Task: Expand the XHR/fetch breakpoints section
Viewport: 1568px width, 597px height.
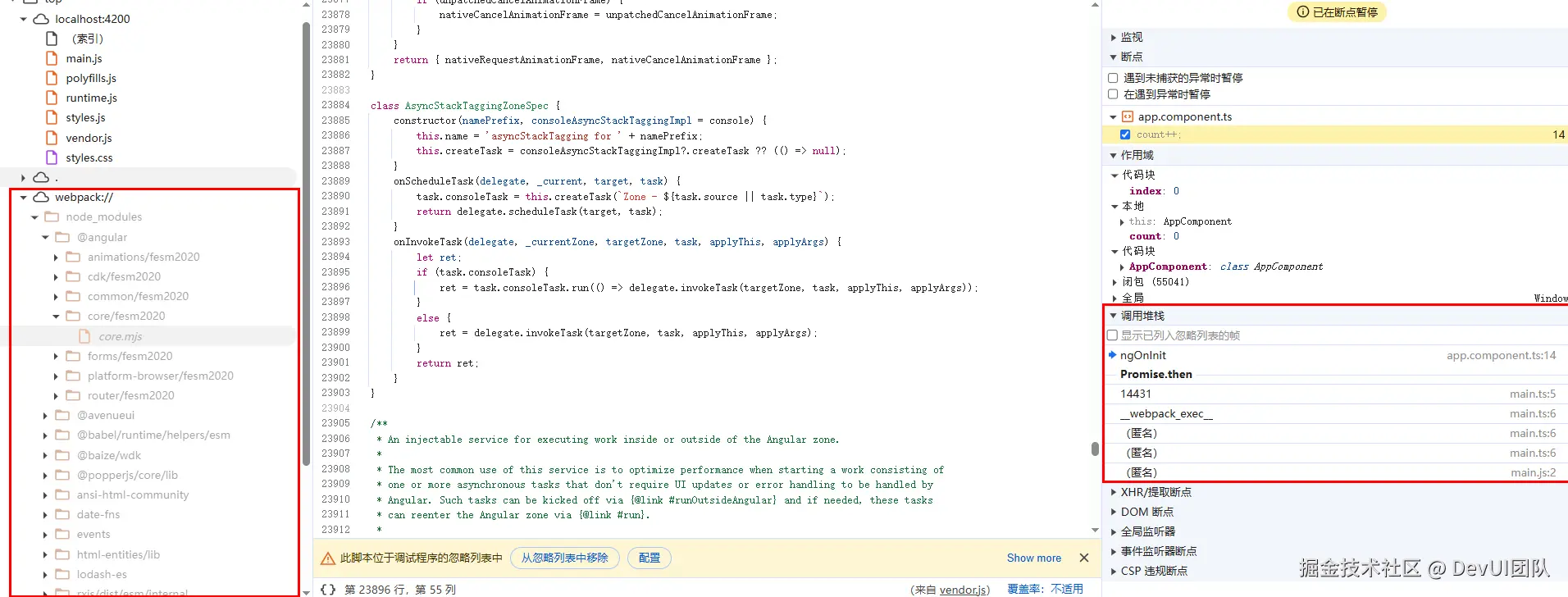Action: [1114, 492]
